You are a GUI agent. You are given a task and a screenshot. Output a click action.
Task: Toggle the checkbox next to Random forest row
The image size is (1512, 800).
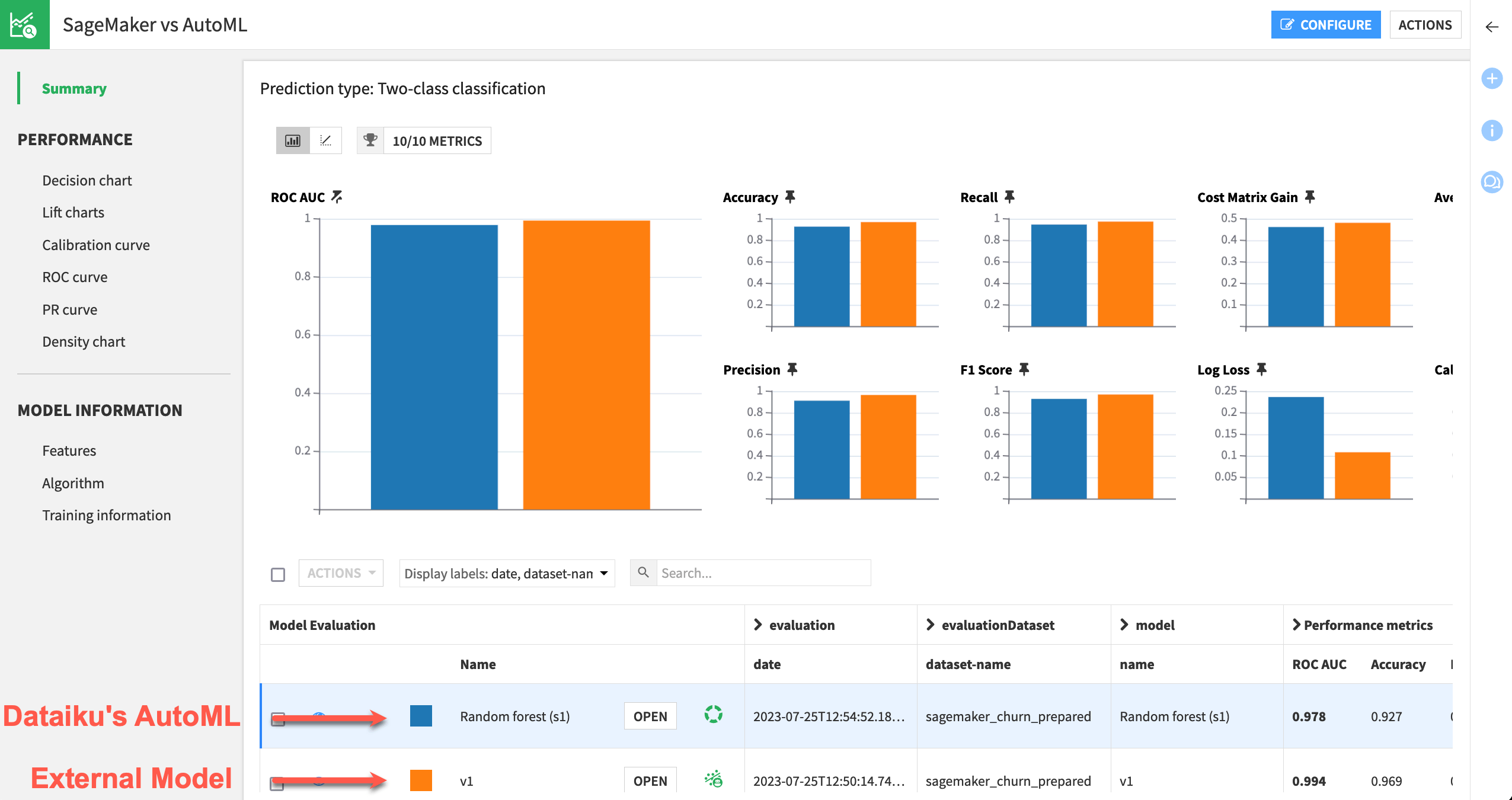coord(278,716)
